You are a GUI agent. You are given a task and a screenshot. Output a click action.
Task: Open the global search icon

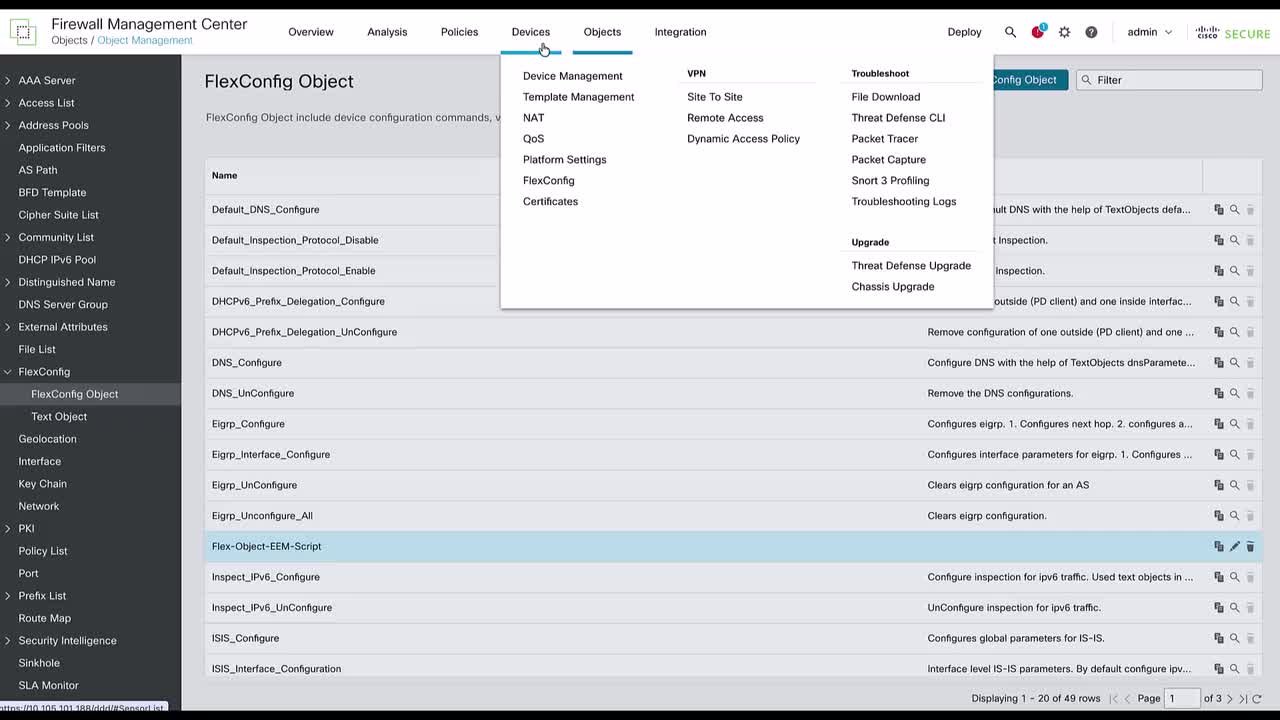(1010, 32)
